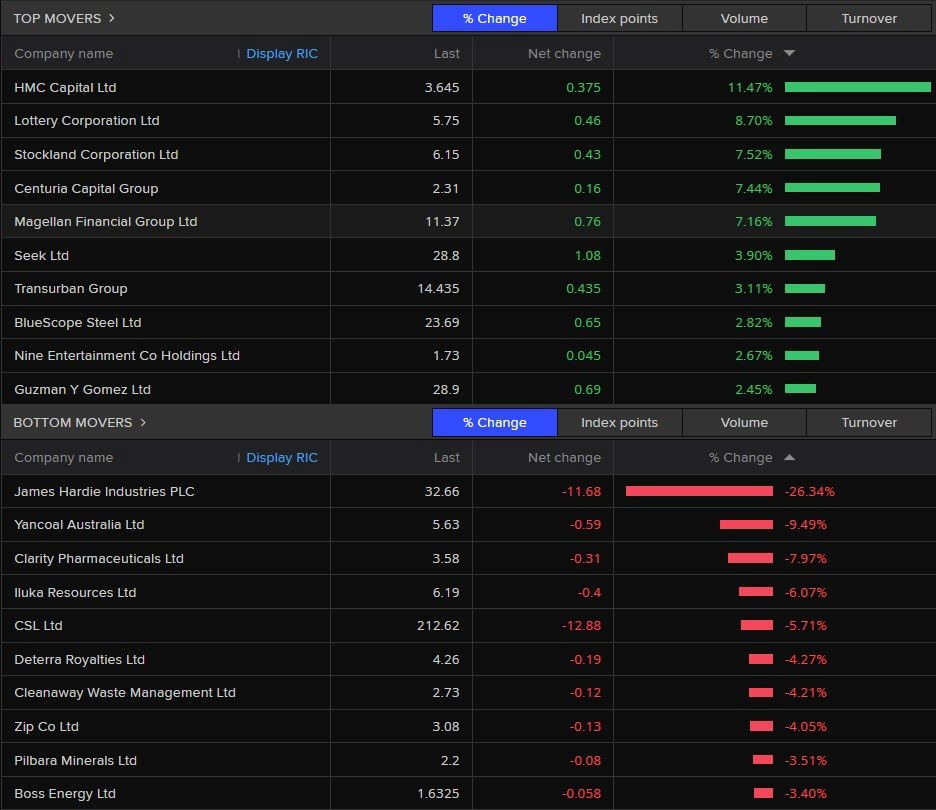Select Turnover tab in Top Movers
The image size is (936, 810).
pyautogui.click(x=868, y=18)
